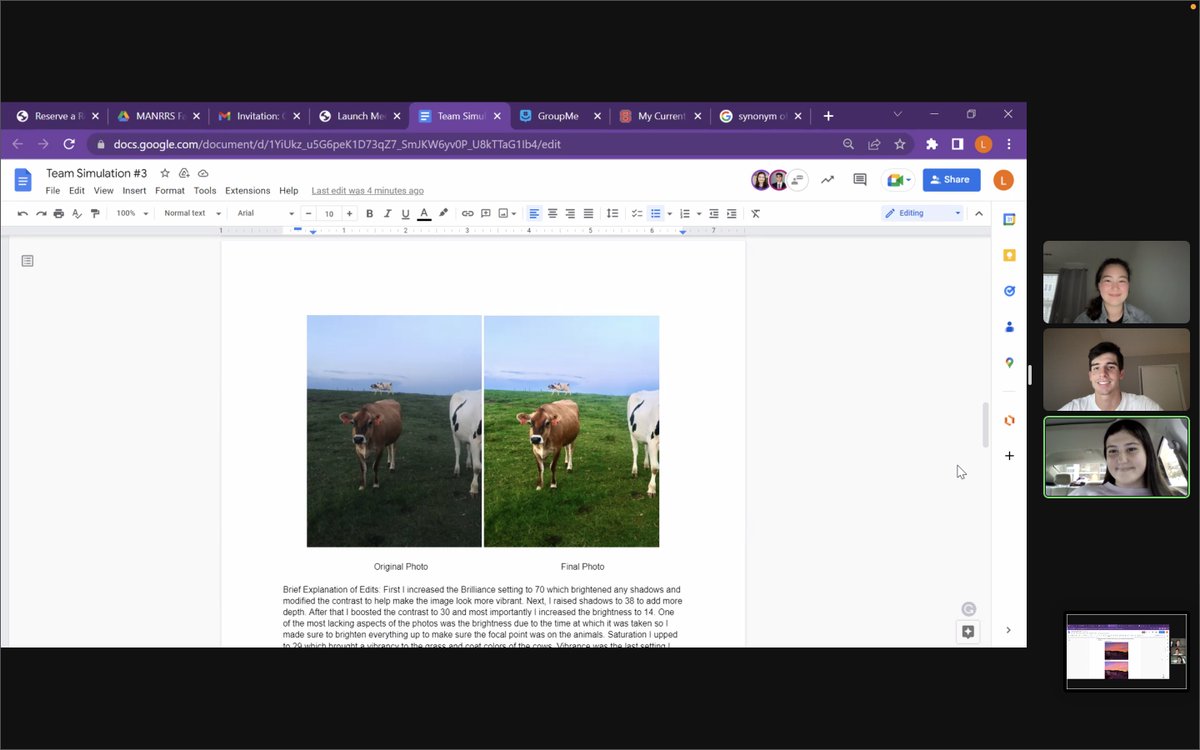This screenshot has height=750, width=1200.
Task: Expand the numbered list style dropdown arrow
Action: point(698,213)
